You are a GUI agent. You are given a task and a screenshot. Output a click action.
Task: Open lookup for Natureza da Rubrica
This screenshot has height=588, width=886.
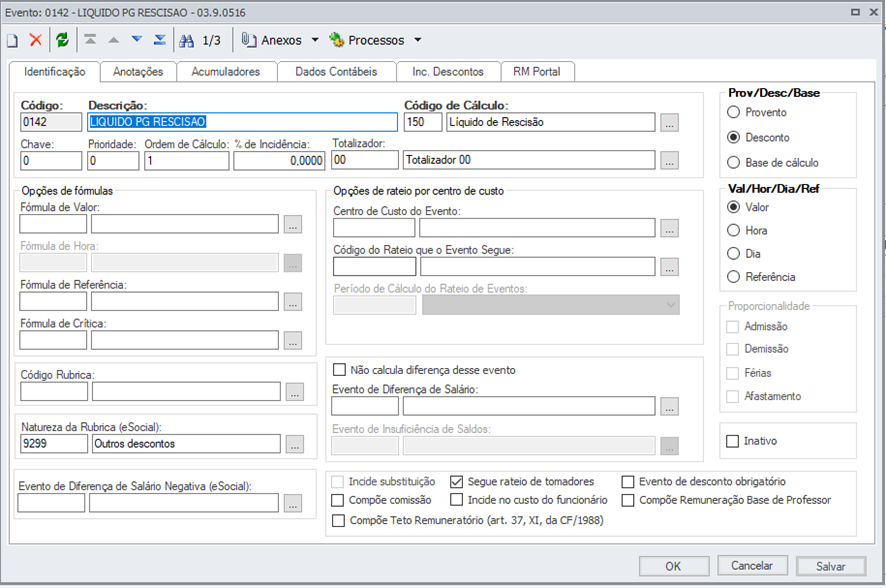point(294,444)
